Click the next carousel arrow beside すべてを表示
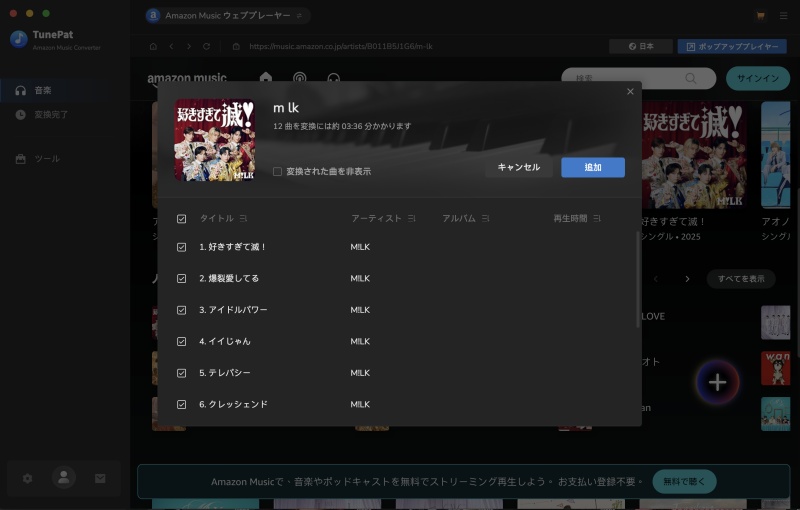 point(687,279)
